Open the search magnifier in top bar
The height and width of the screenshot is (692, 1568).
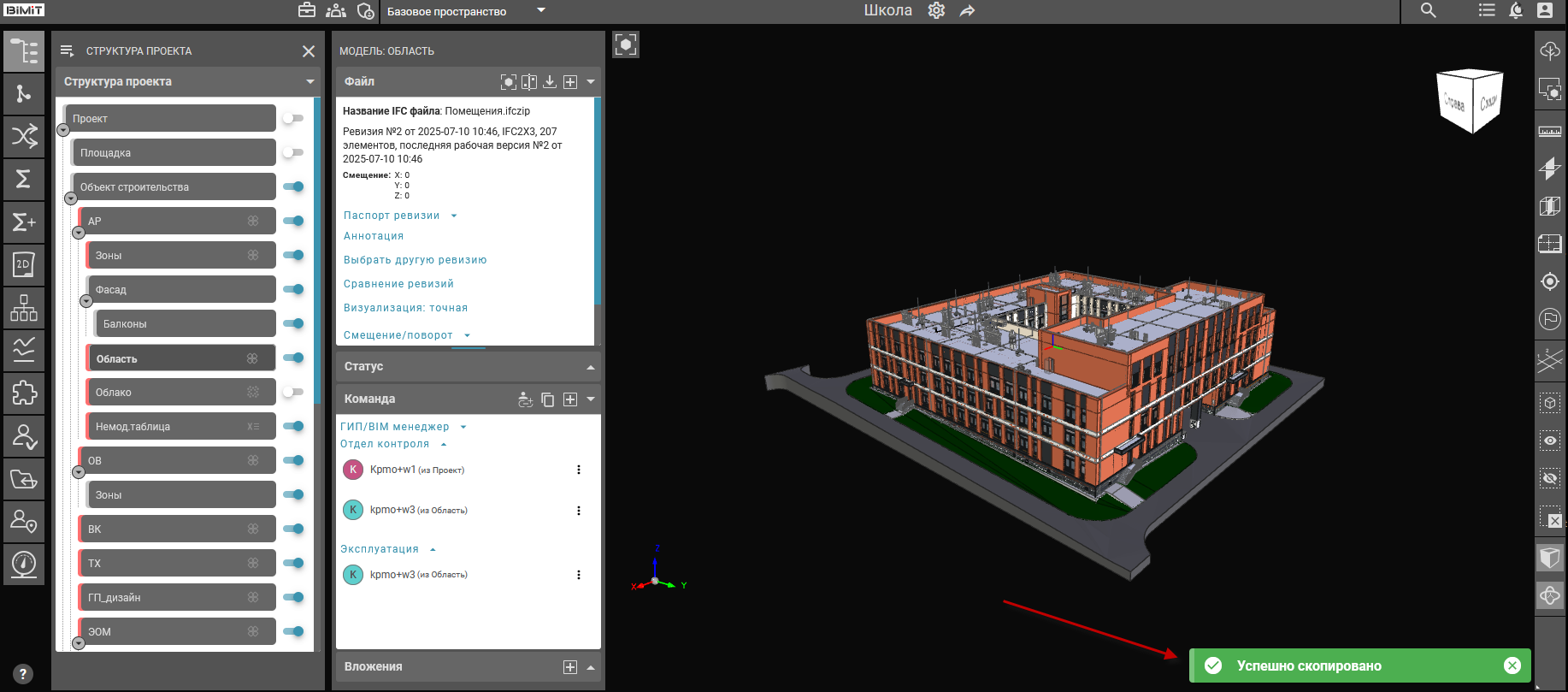1428,11
